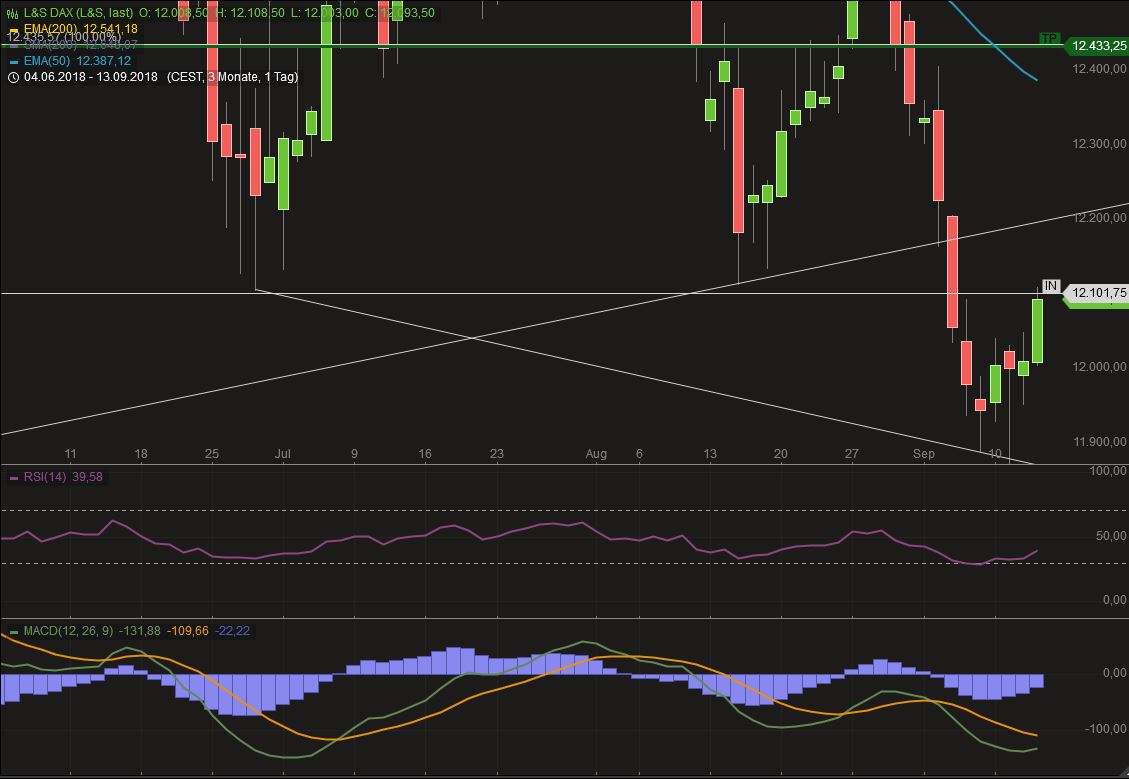Screen dimensions: 1129x779
Task: Click the 12.433,25 take-profit price label
Action: [x=1096, y=46]
